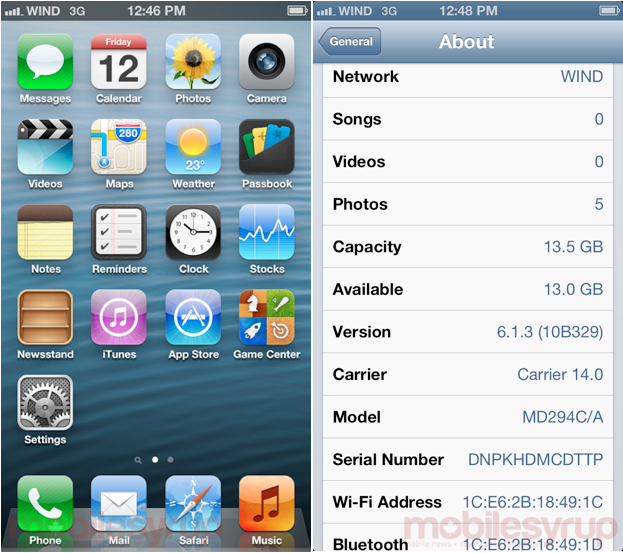Tap the Photos count row in About

pyautogui.click(x=468, y=204)
